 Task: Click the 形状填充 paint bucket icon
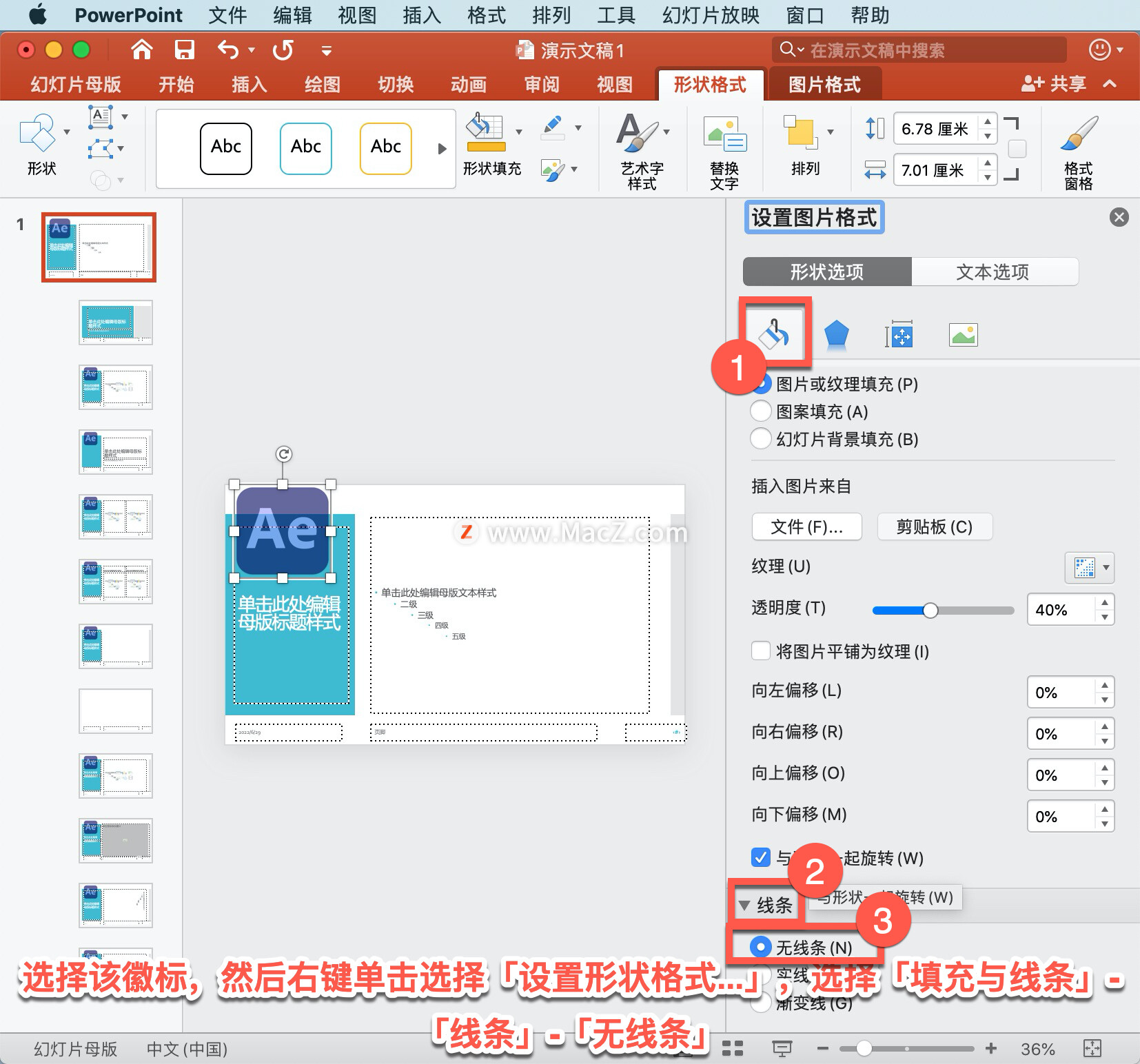tap(486, 132)
